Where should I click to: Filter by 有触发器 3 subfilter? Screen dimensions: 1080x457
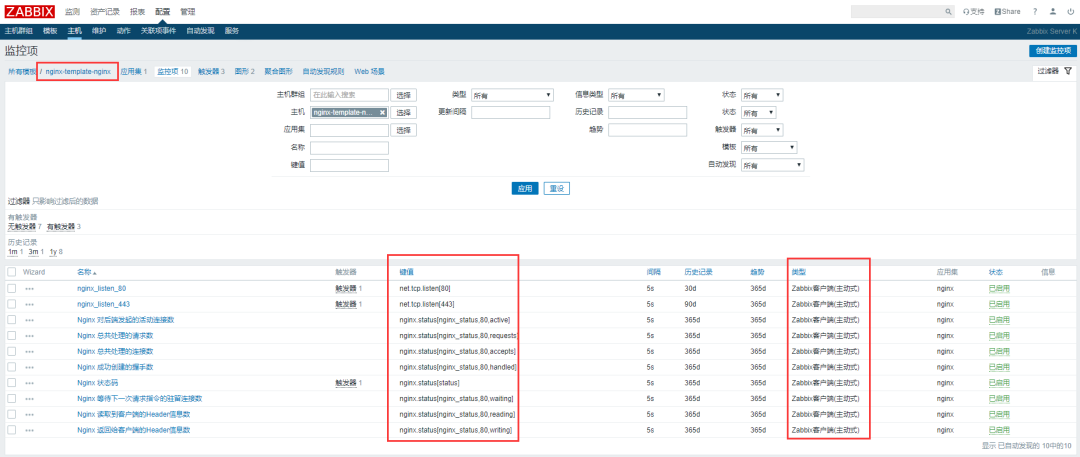click(63, 227)
